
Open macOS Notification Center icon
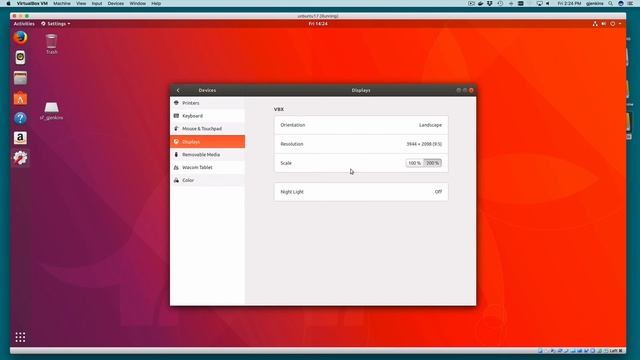631,3
